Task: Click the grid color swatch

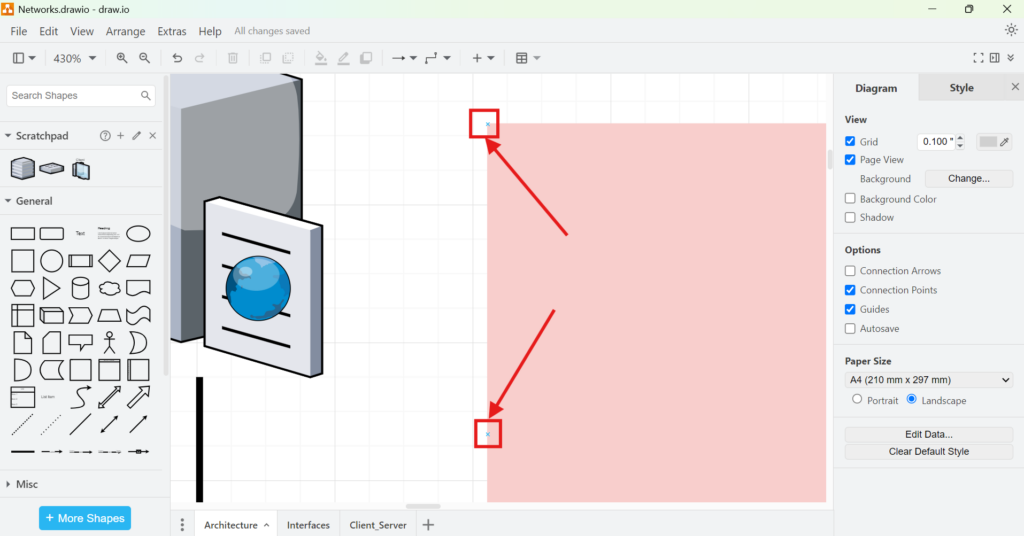Action: click(x=988, y=142)
